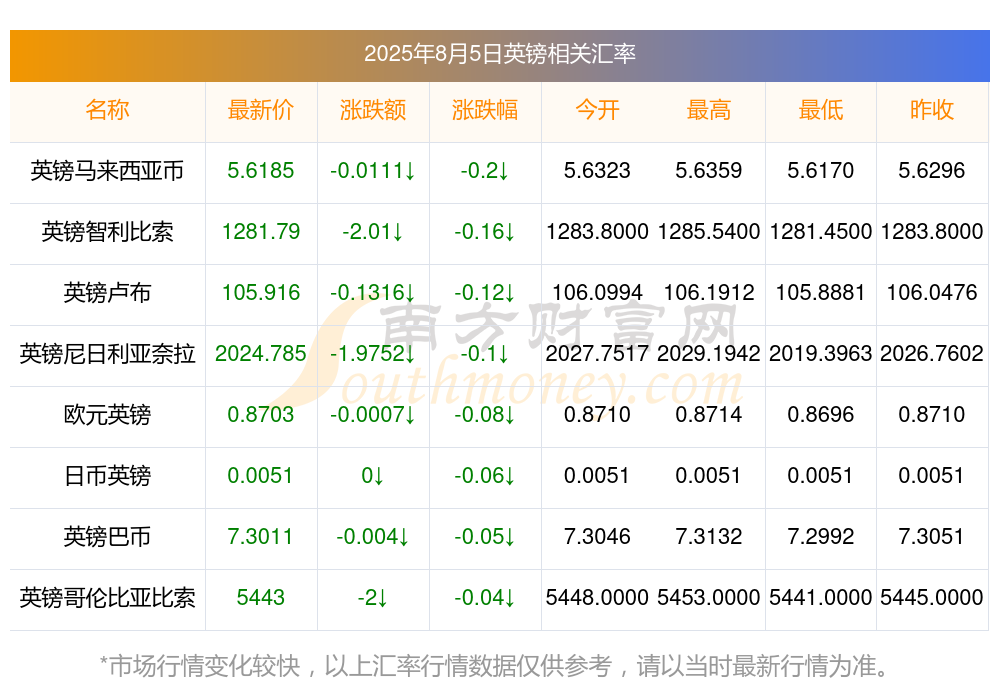Viewport: 1000px width, 698px height.
Task: Click the 最新价 column header
Action: tap(260, 110)
